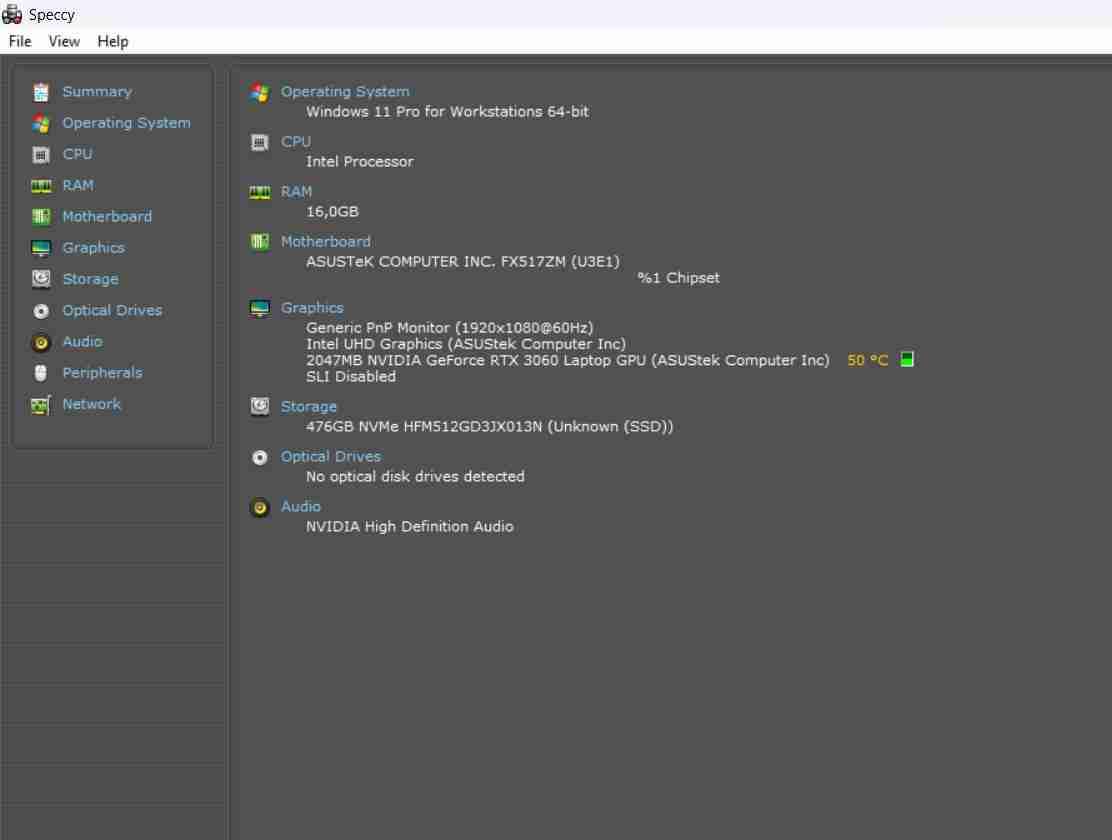
Task: Click the Graphics heading in main panel
Action: [x=312, y=307]
